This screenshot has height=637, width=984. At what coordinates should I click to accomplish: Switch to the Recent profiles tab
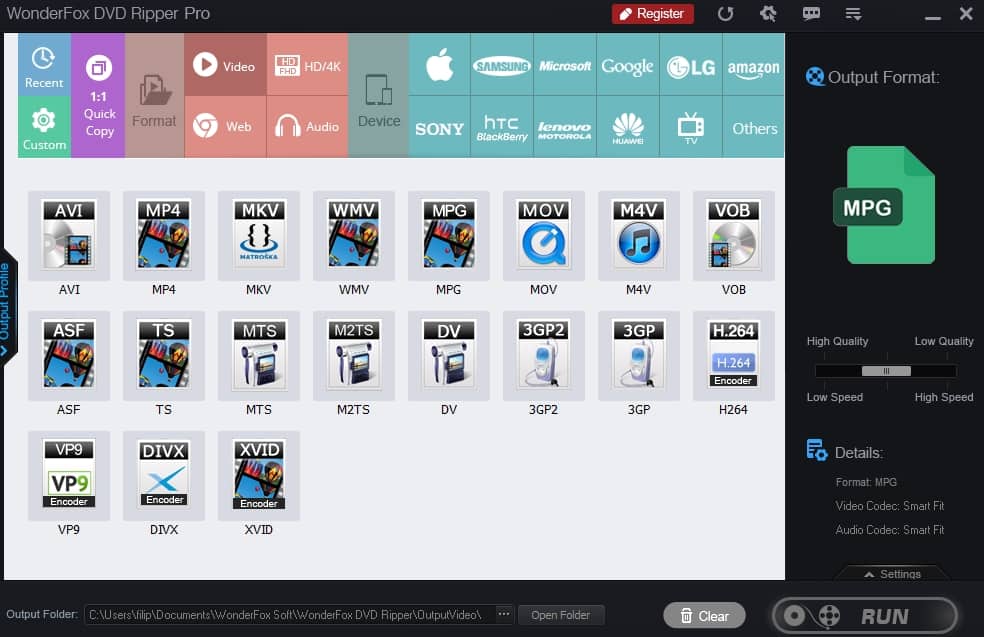[44, 65]
